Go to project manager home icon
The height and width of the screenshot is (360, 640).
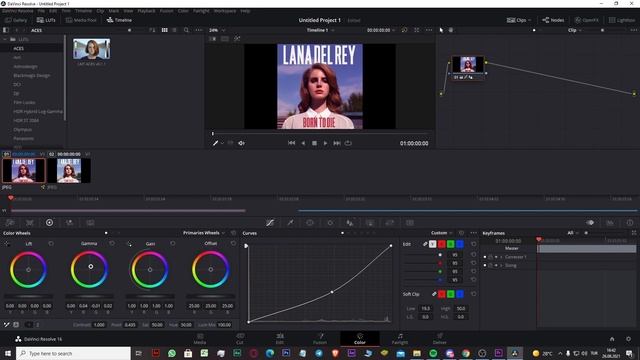pos(612,339)
